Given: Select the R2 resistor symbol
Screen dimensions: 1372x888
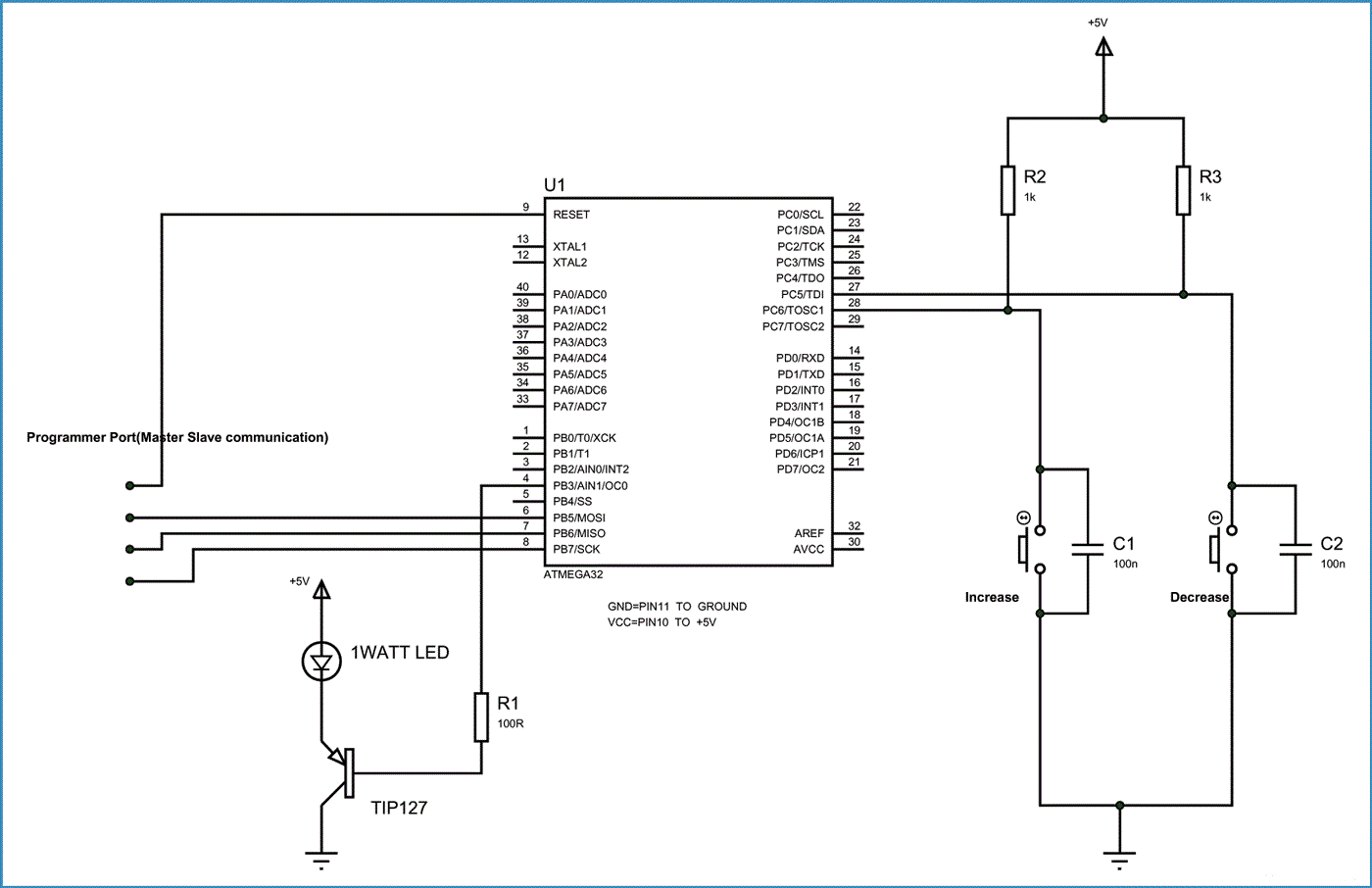Looking at the screenshot, I should [1007, 190].
